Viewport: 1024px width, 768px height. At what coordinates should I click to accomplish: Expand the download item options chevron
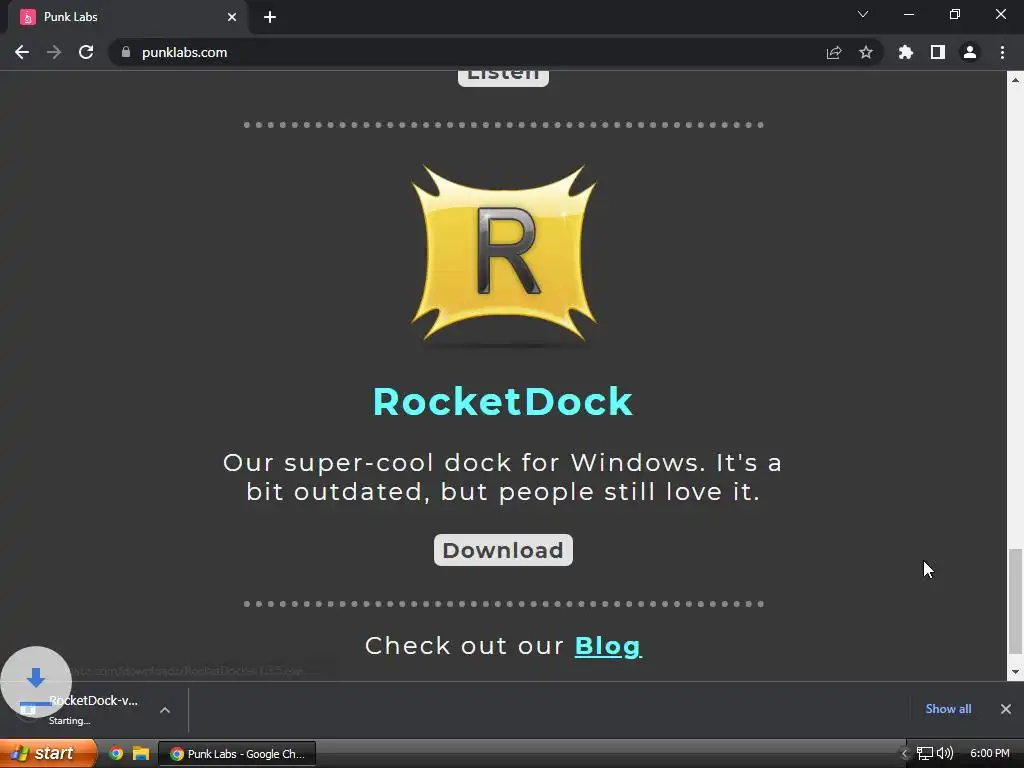(x=165, y=710)
